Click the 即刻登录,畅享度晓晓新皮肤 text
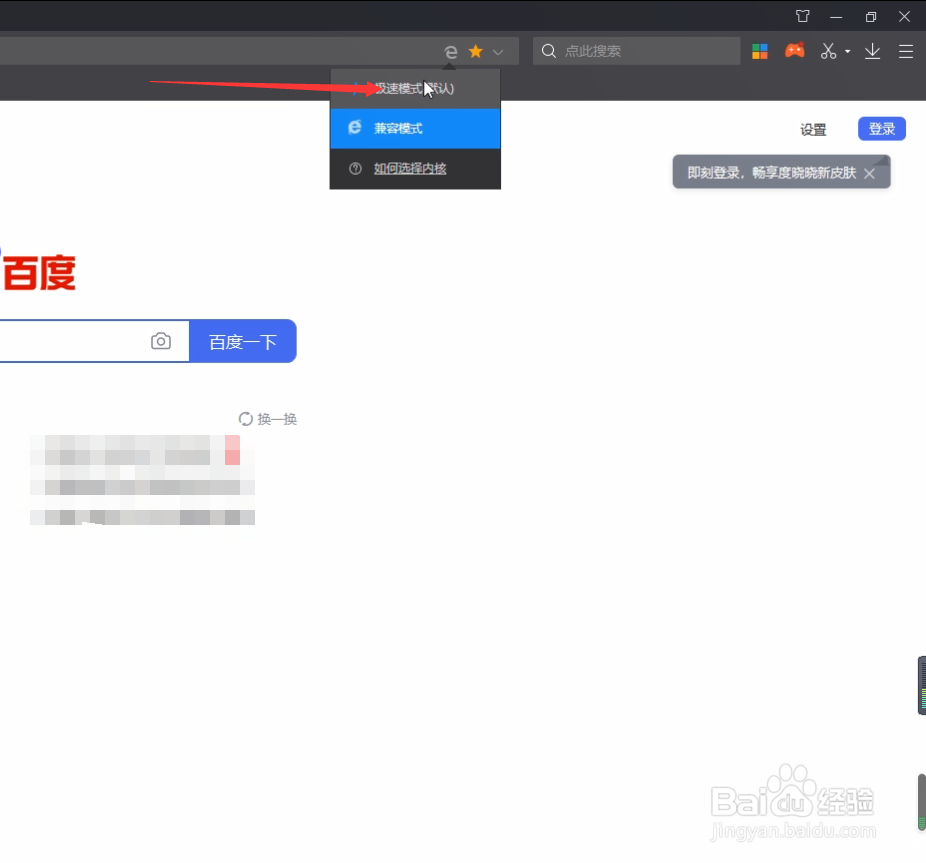Image resolution: width=926 pixels, height=863 pixels. [771, 172]
